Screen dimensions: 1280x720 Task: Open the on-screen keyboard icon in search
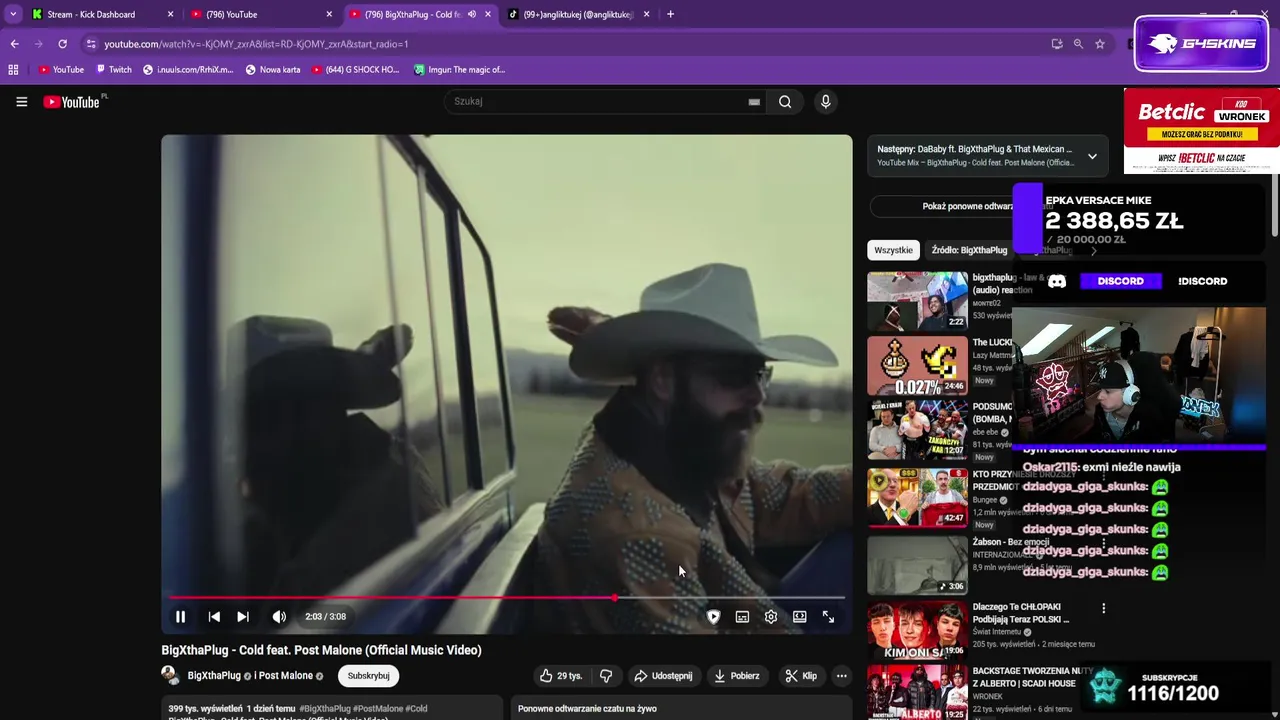(x=754, y=101)
